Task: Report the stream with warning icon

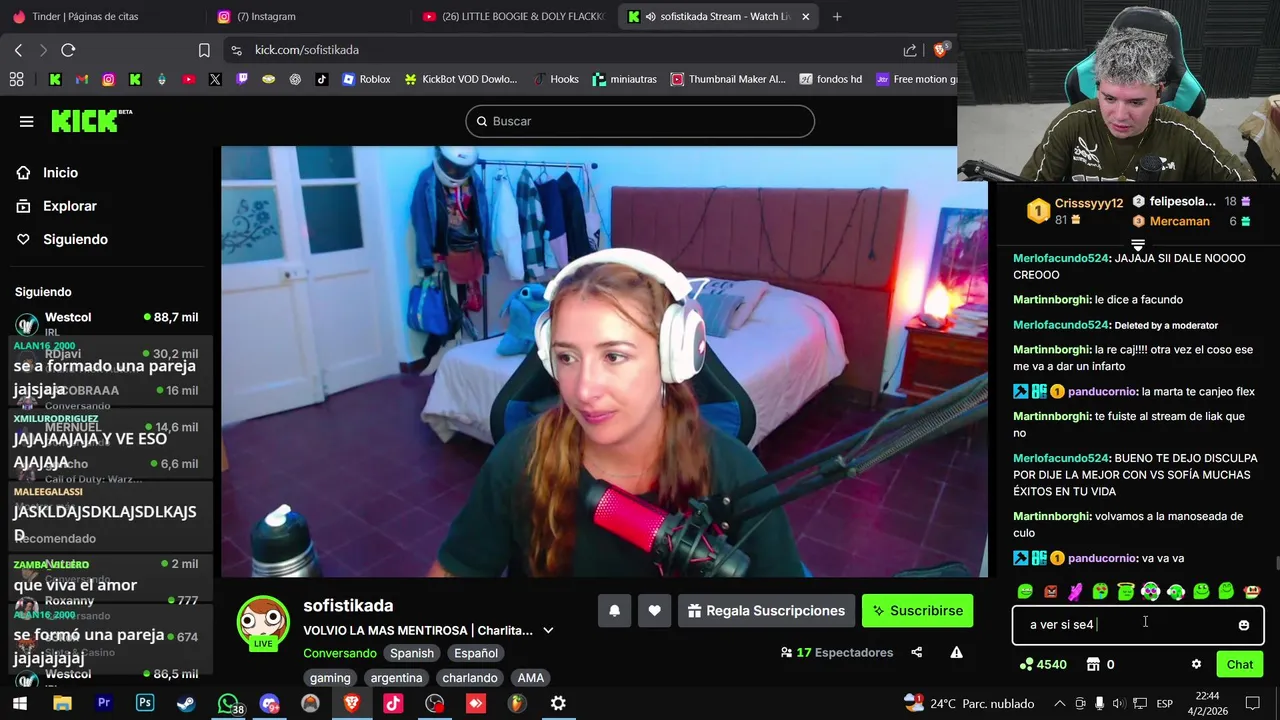Action: coord(956,652)
